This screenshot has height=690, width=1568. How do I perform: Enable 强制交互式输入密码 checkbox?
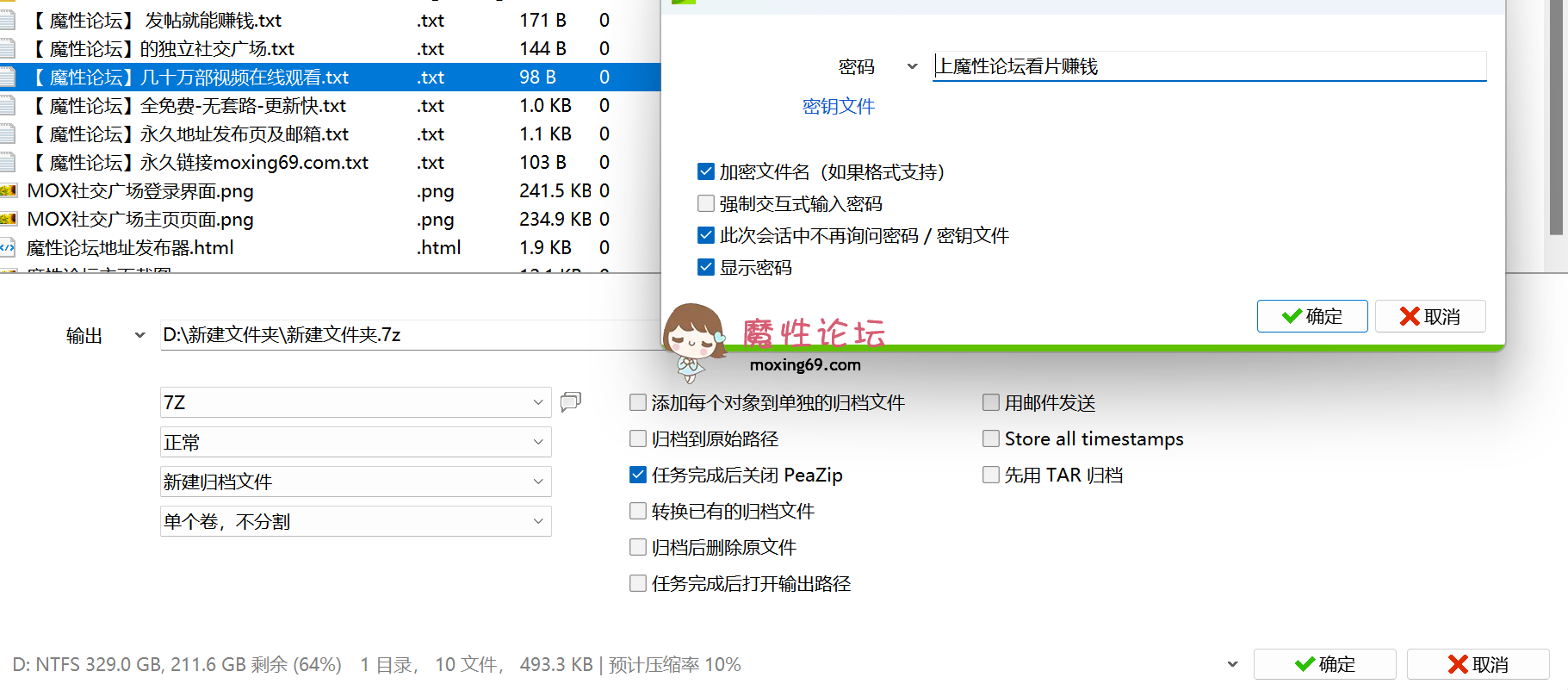point(706,203)
